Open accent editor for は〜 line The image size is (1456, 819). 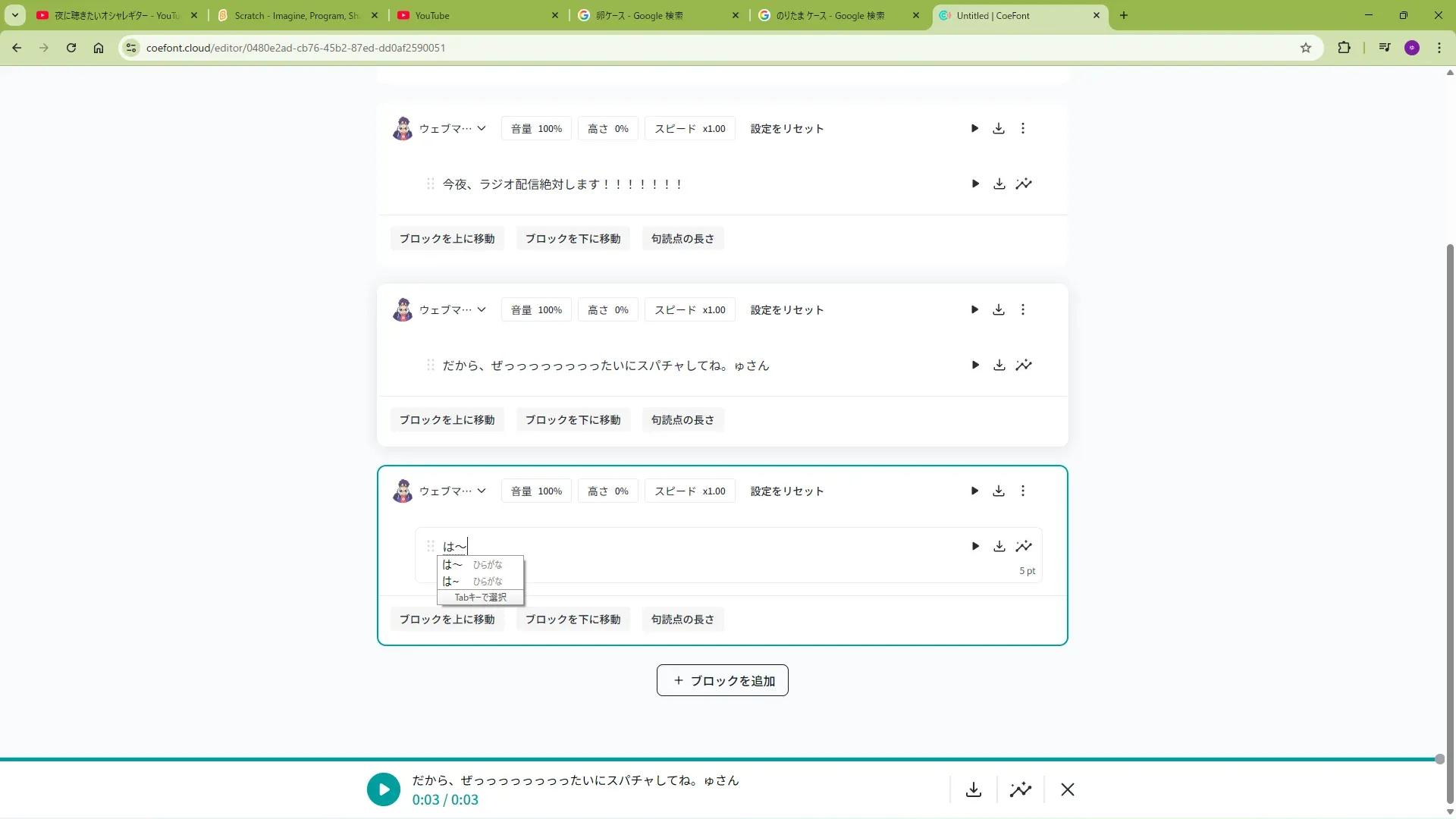1024,546
